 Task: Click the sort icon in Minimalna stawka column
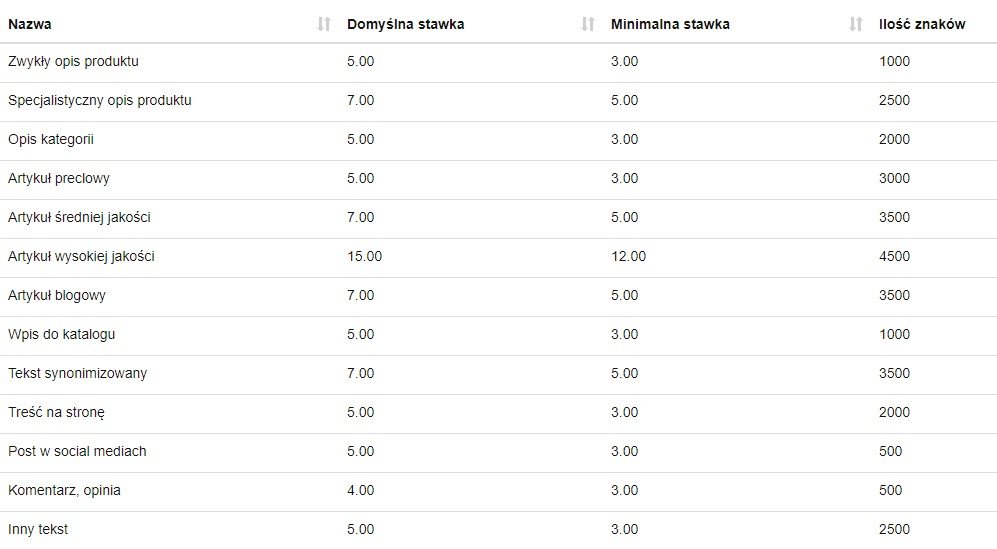tap(856, 24)
